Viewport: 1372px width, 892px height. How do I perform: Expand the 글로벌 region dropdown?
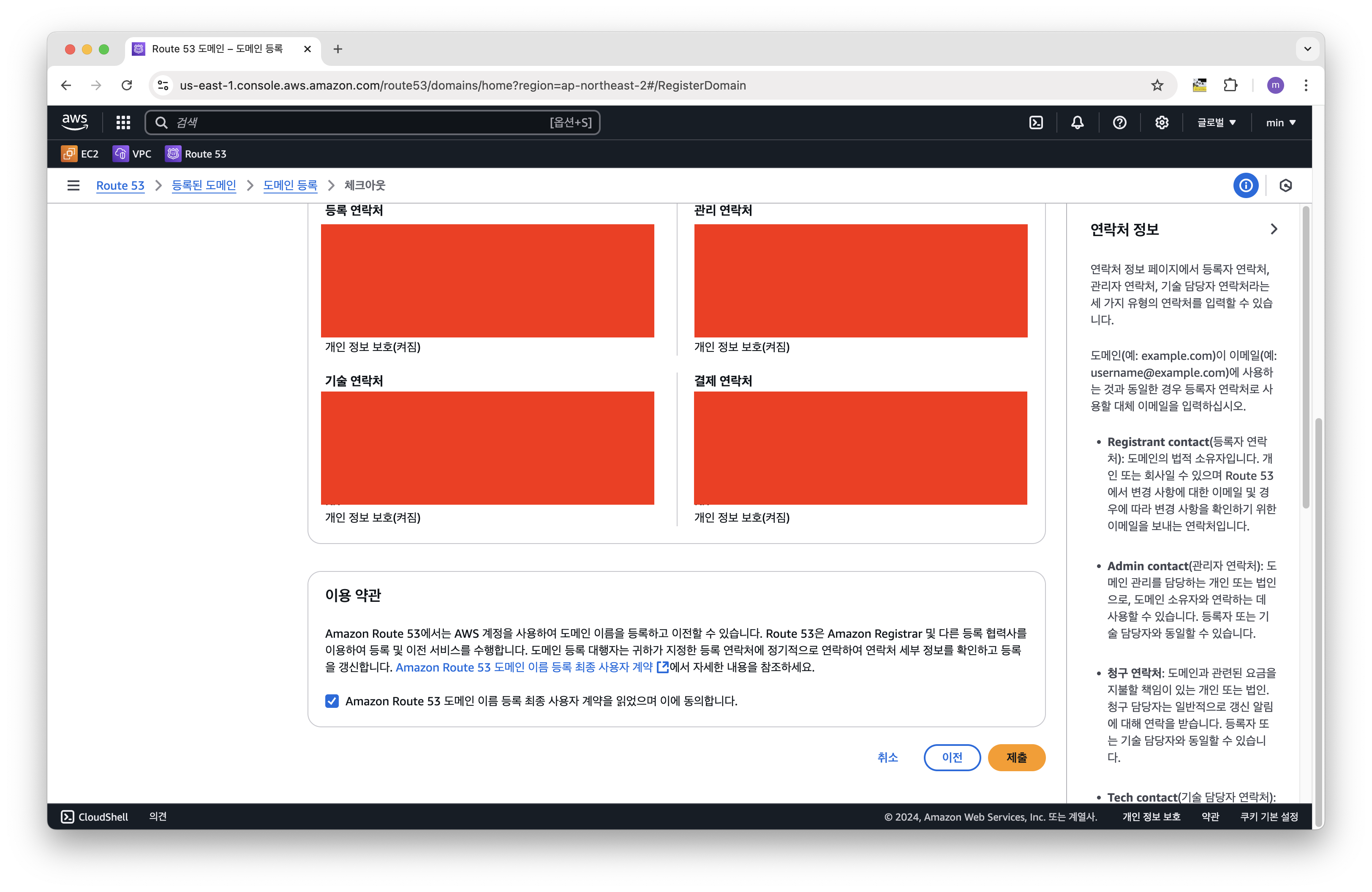1216,122
